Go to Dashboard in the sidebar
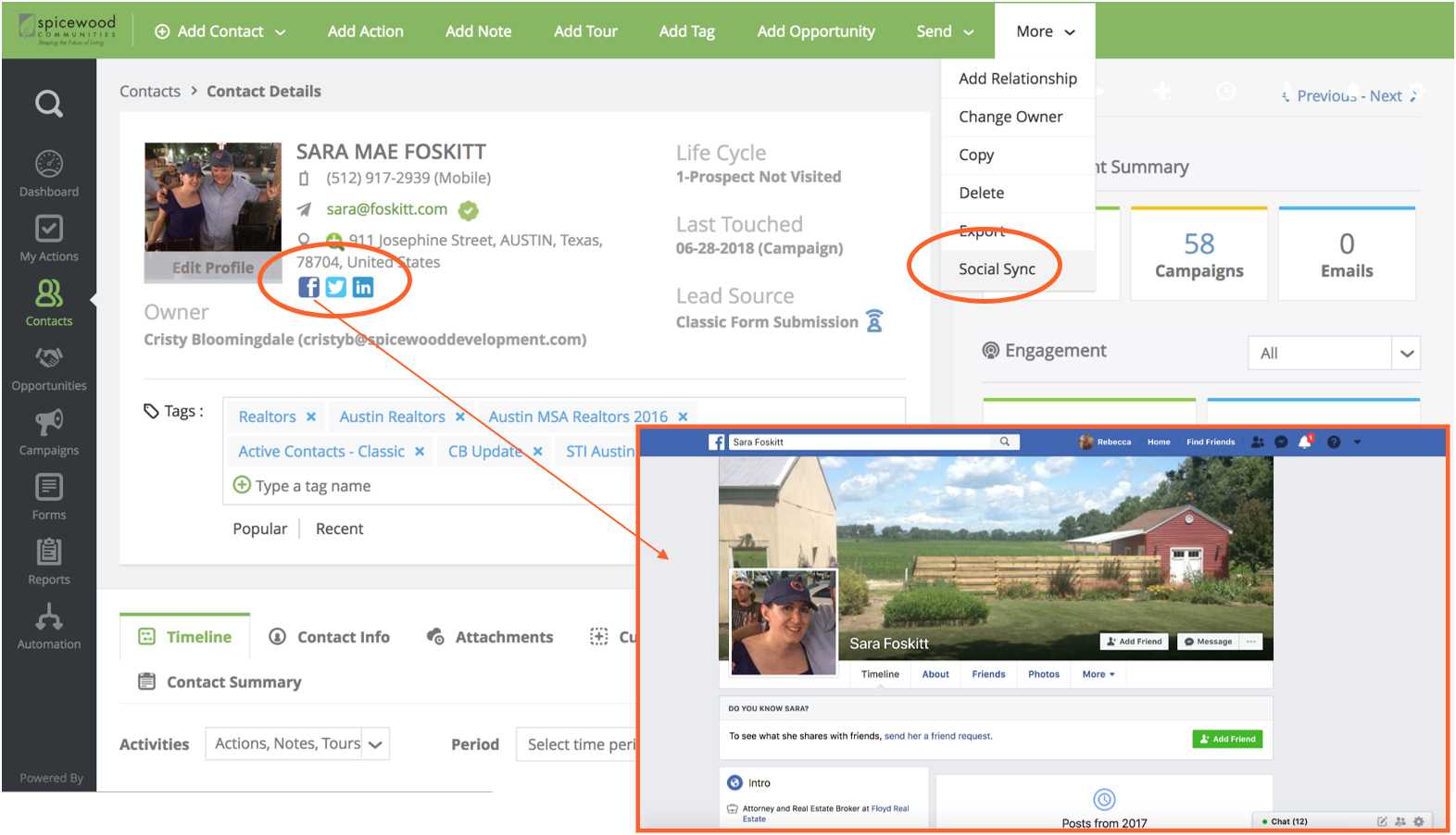 point(49,174)
